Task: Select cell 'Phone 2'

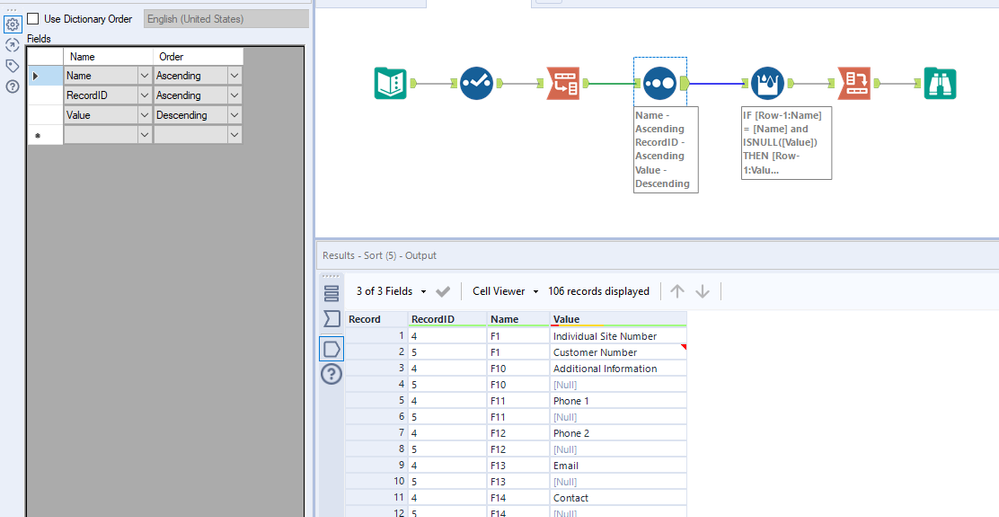Action: [618, 433]
